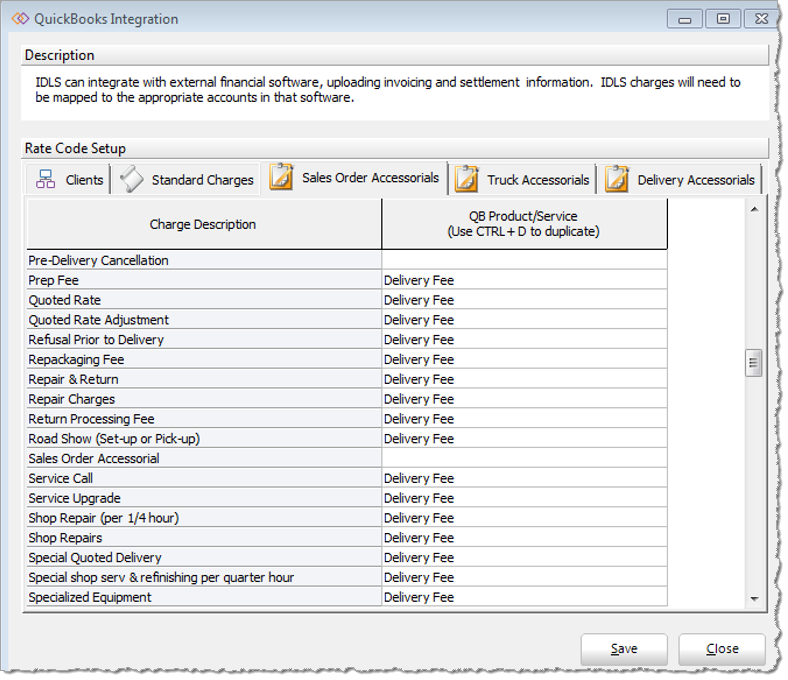Click the vertical scrollbar thumb
The height and width of the screenshot is (680, 788).
(753, 363)
